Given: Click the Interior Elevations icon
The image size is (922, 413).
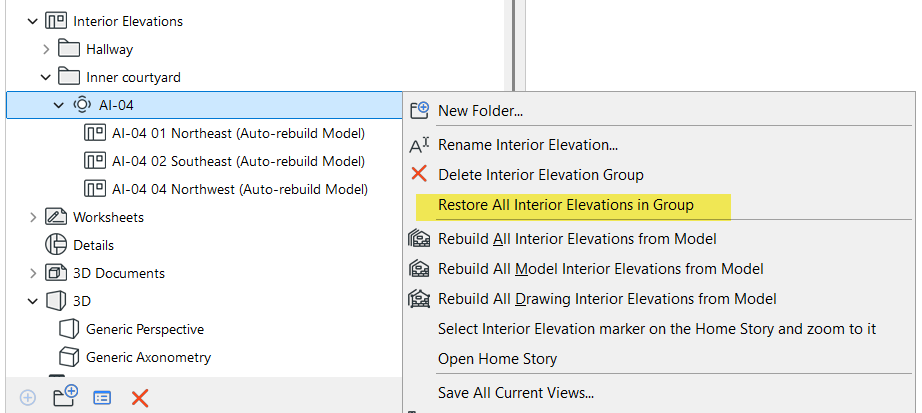Looking at the screenshot, I should coord(55,21).
